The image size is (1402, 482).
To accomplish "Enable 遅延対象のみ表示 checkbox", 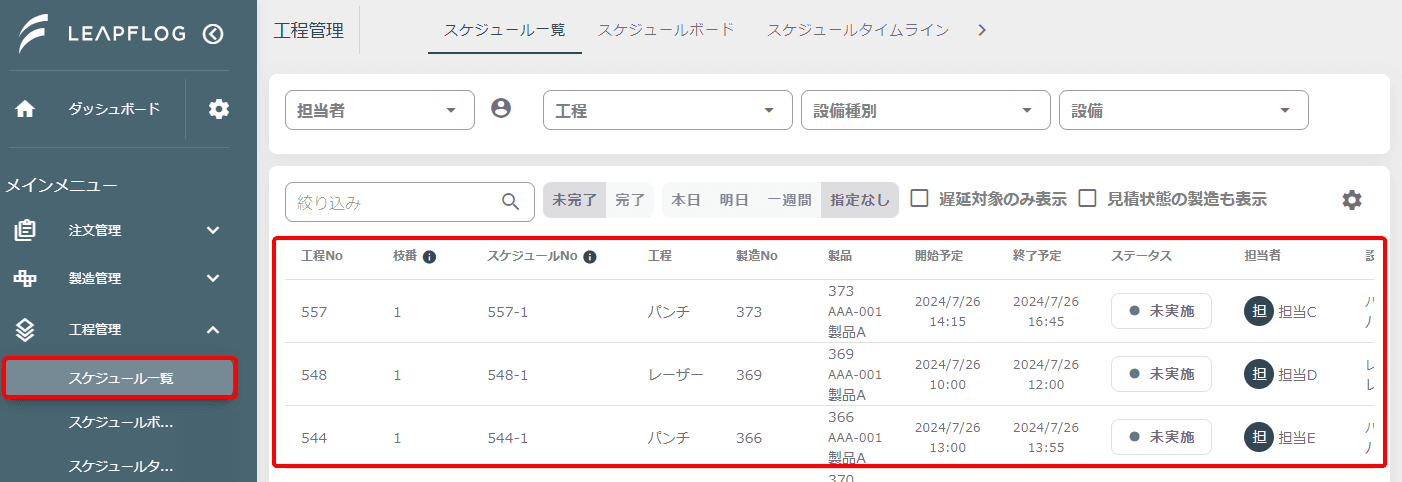I will coord(920,198).
